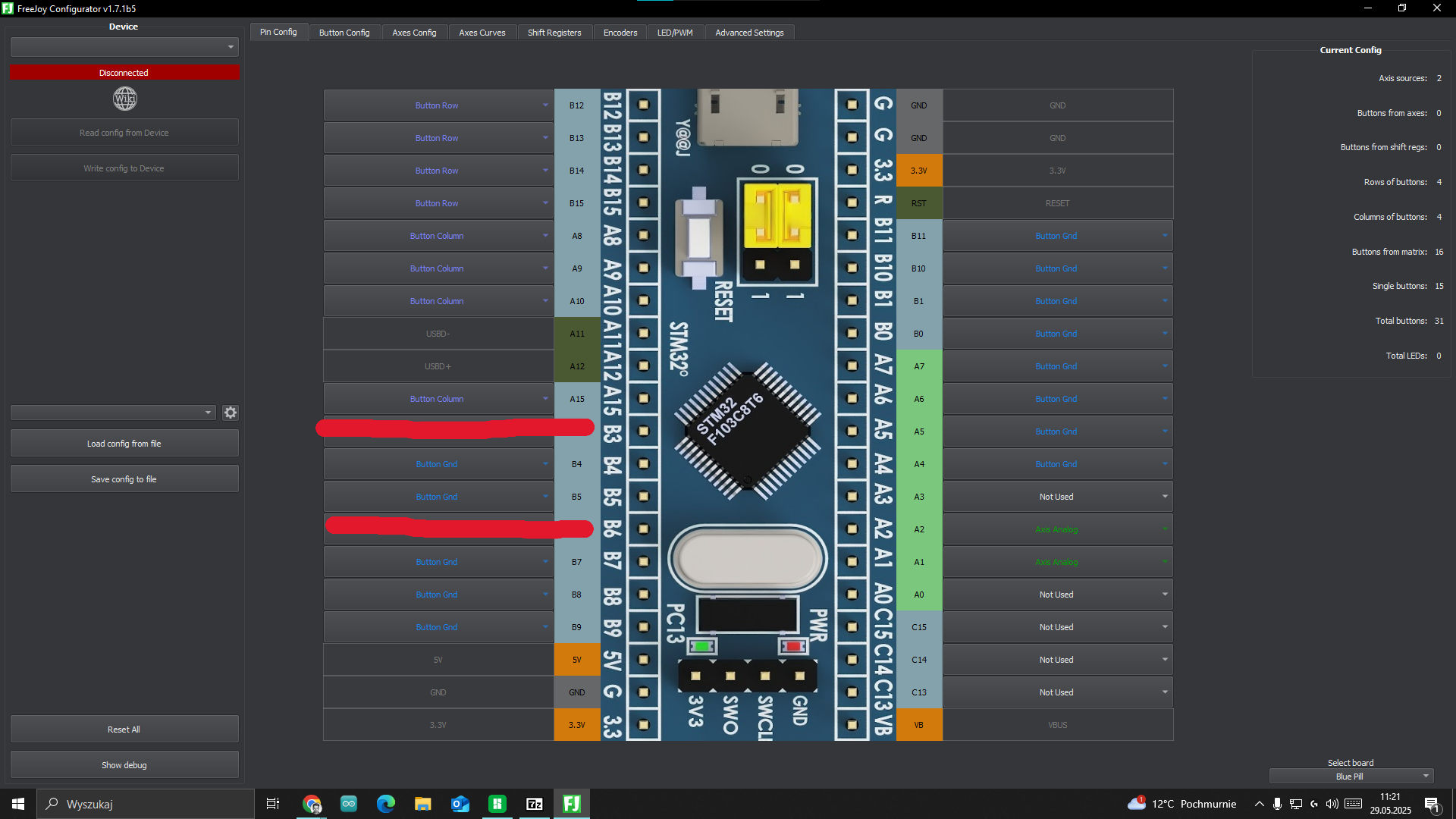
Task: Open Outlook from taskbar
Action: click(460, 804)
